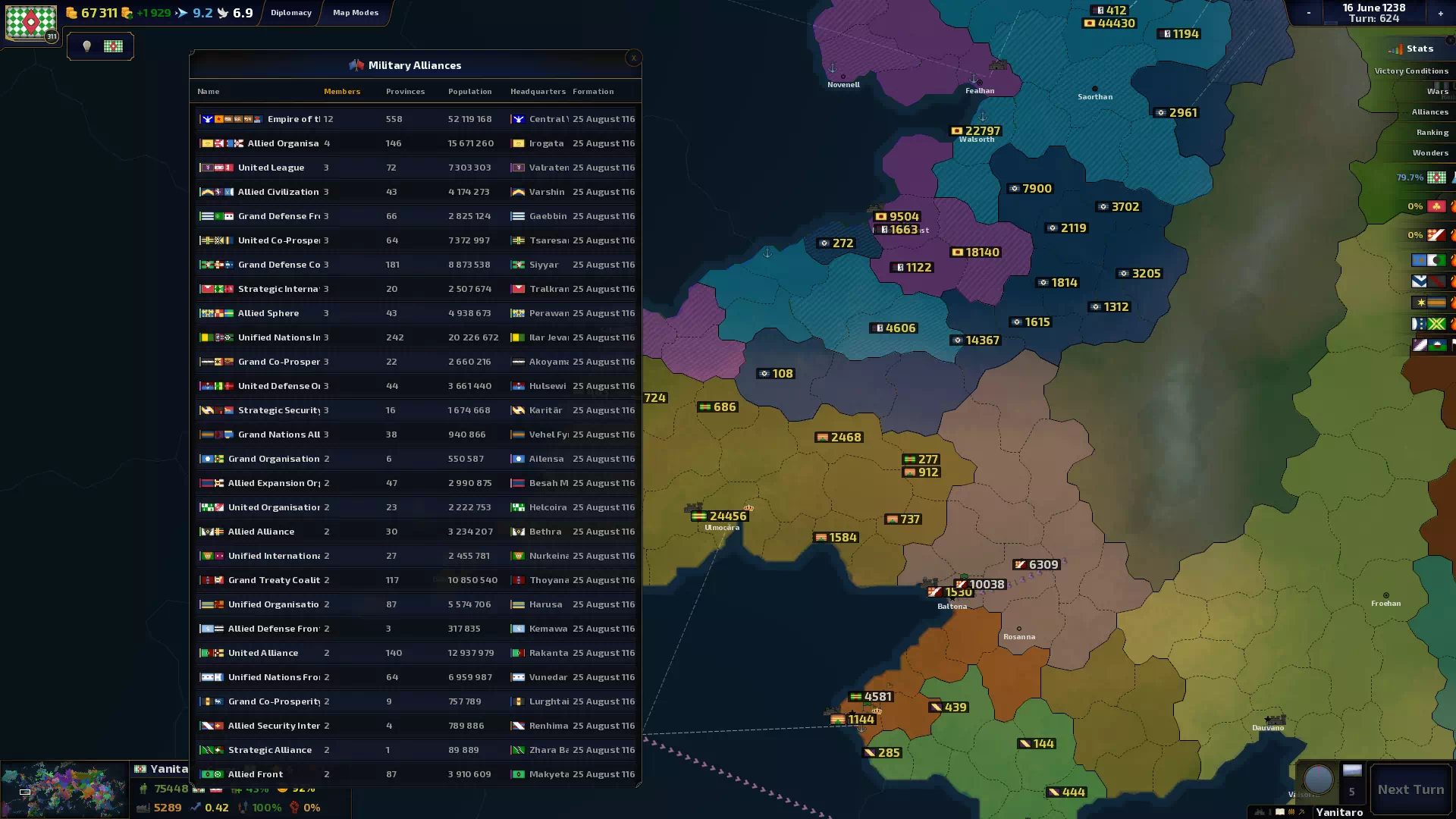This screenshot has height=819, width=1456.
Task: Click the anchor port icon near Novenell
Action: pos(833,68)
